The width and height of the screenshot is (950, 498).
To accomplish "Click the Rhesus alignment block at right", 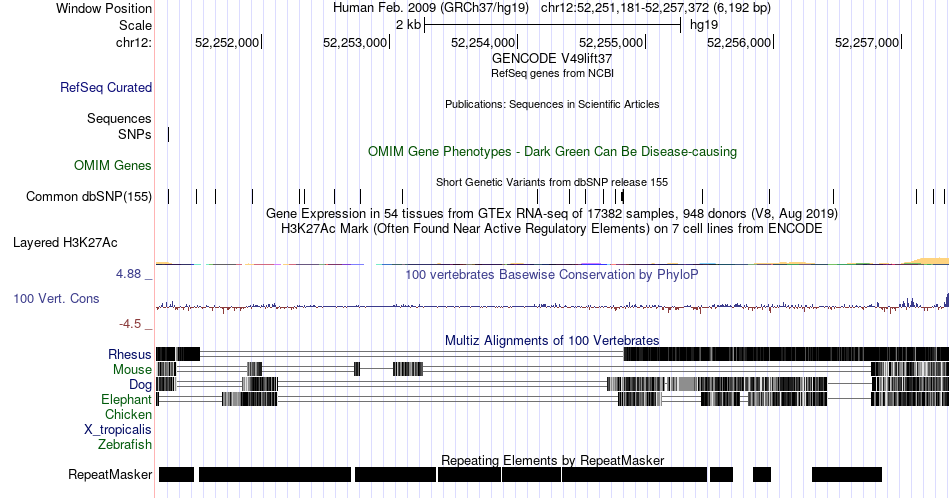I will [786, 354].
